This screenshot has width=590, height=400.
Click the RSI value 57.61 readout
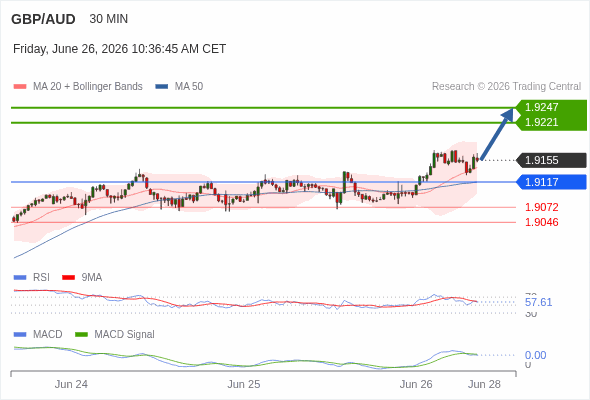tap(538, 303)
